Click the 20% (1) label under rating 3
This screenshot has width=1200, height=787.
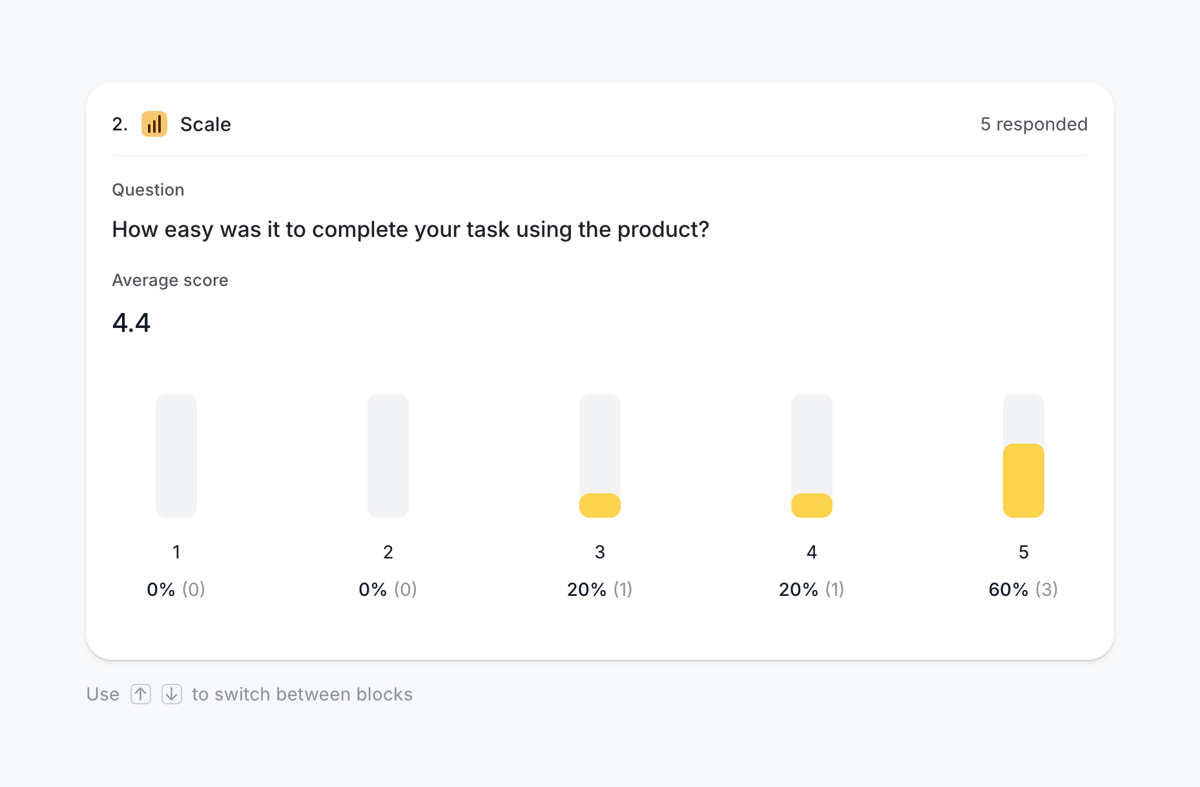pos(599,589)
